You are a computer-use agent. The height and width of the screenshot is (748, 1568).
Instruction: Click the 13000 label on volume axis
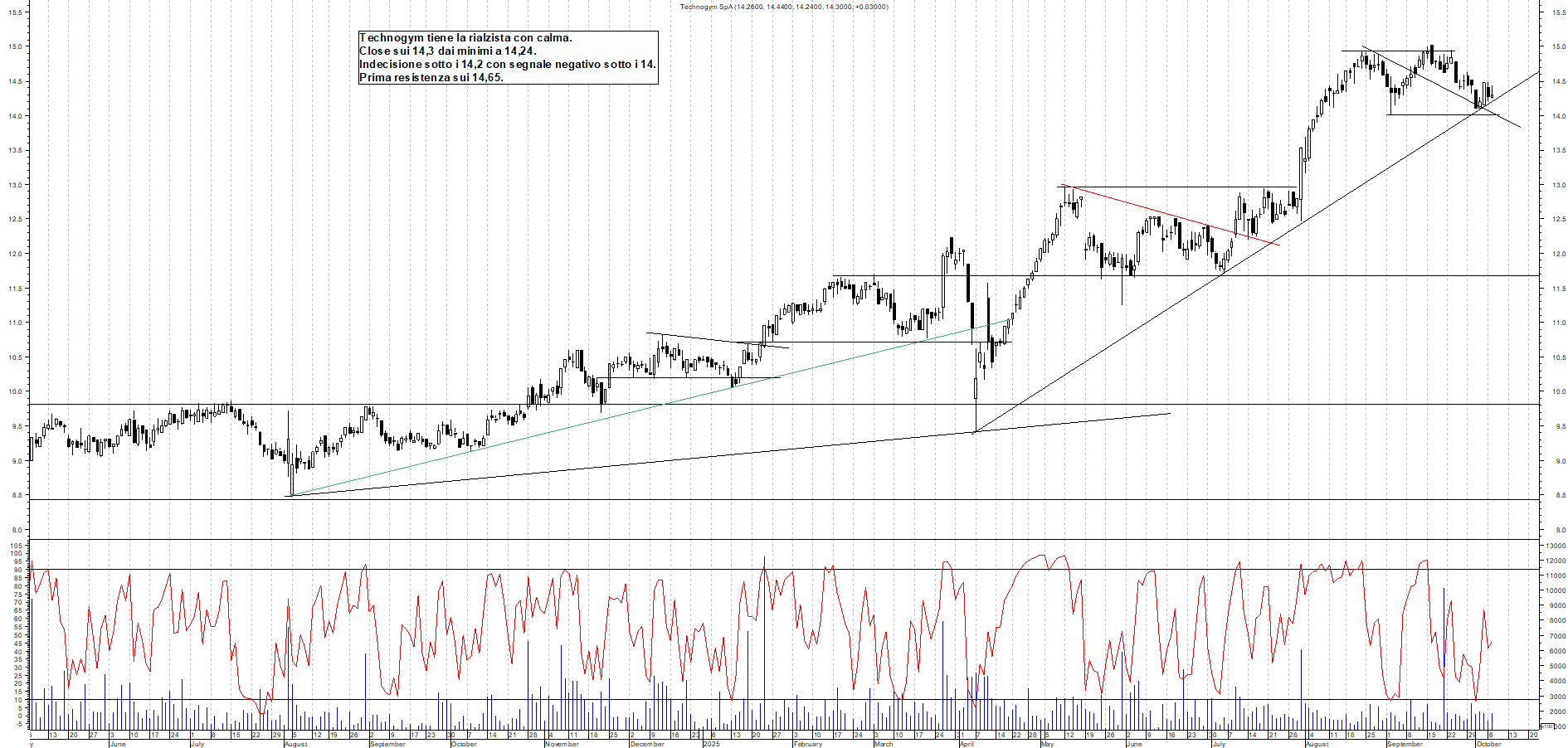(x=1555, y=546)
